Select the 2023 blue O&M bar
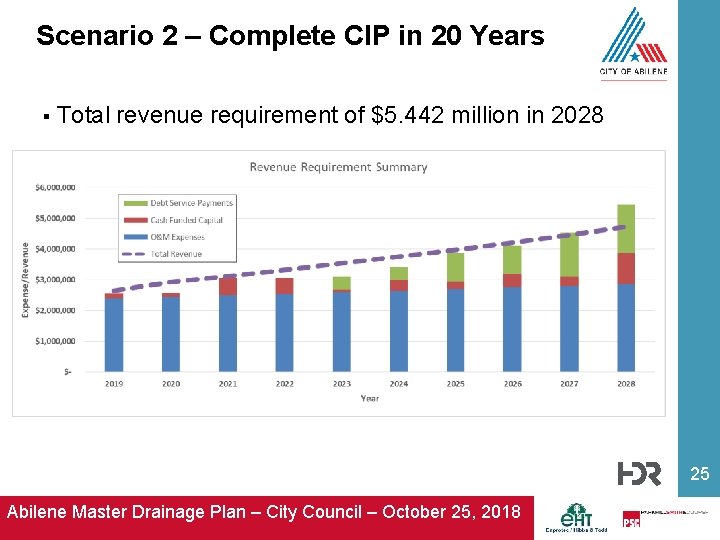This screenshot has height=540, width=720. 342,332
